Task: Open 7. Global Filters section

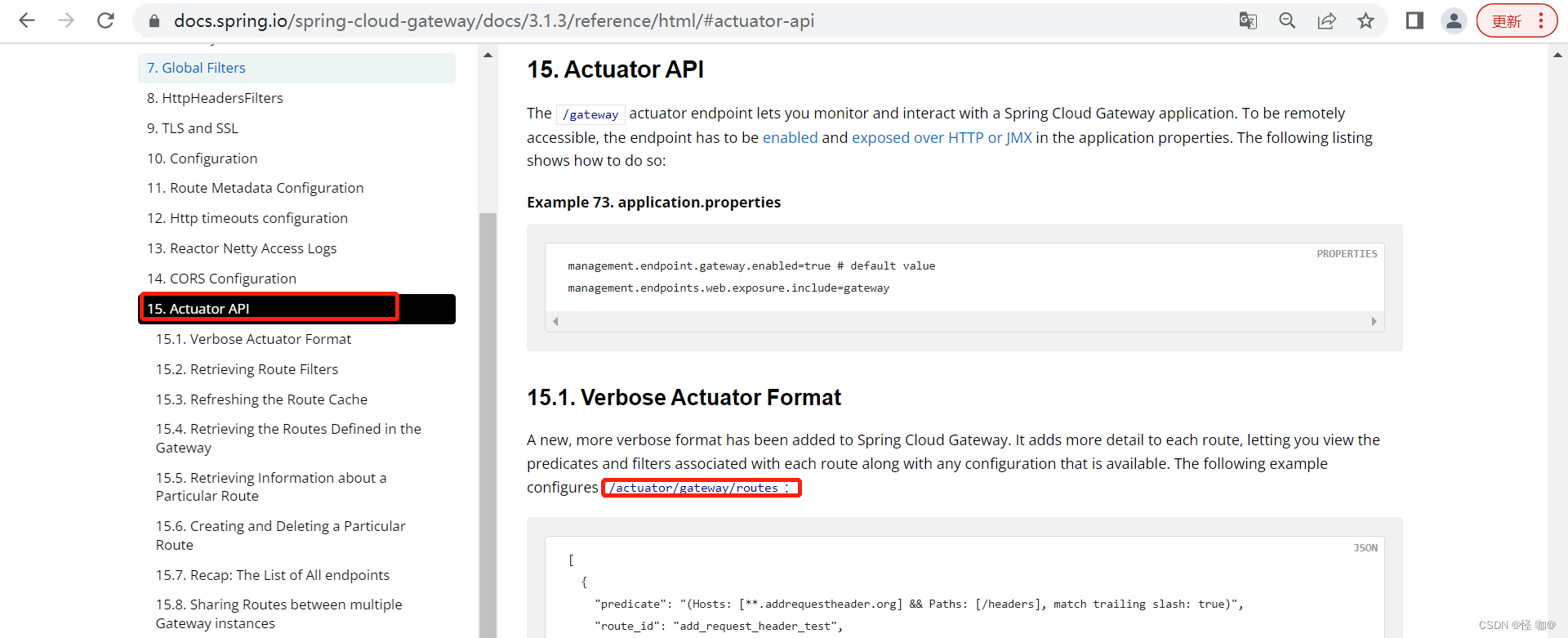Action: (296, 68)
